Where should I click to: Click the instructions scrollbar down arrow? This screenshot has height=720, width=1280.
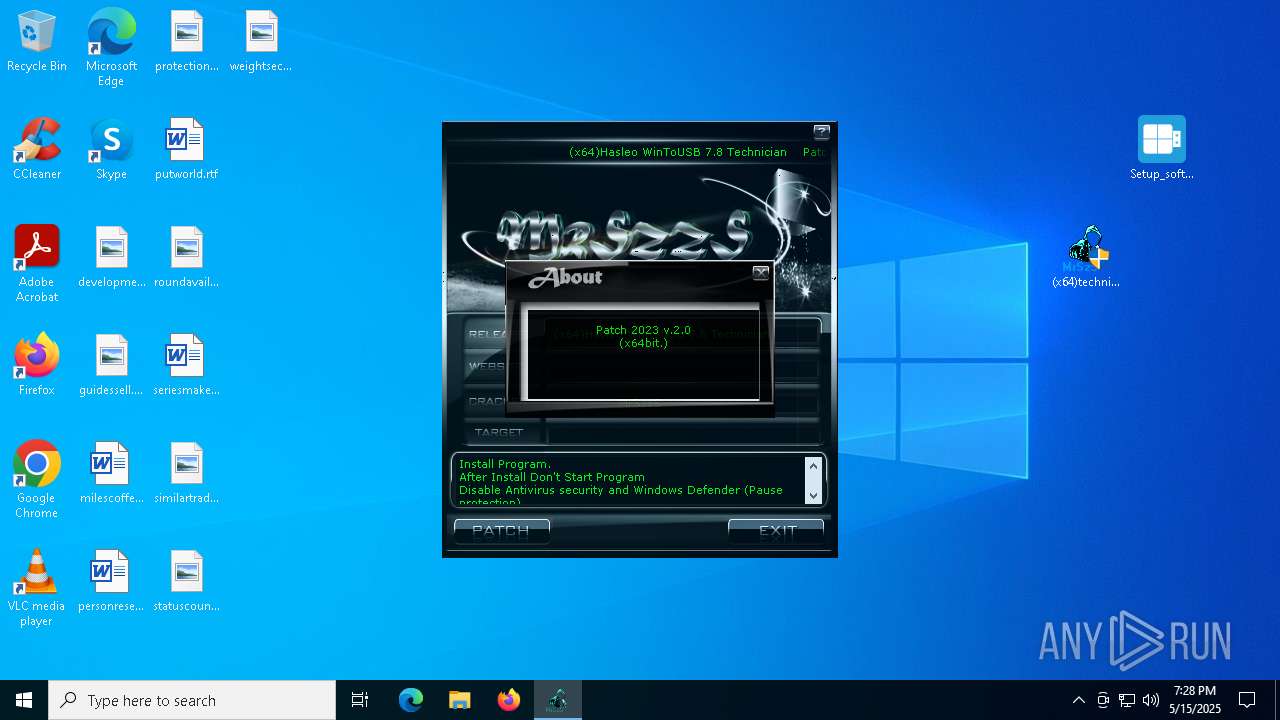tap(813, 495)
